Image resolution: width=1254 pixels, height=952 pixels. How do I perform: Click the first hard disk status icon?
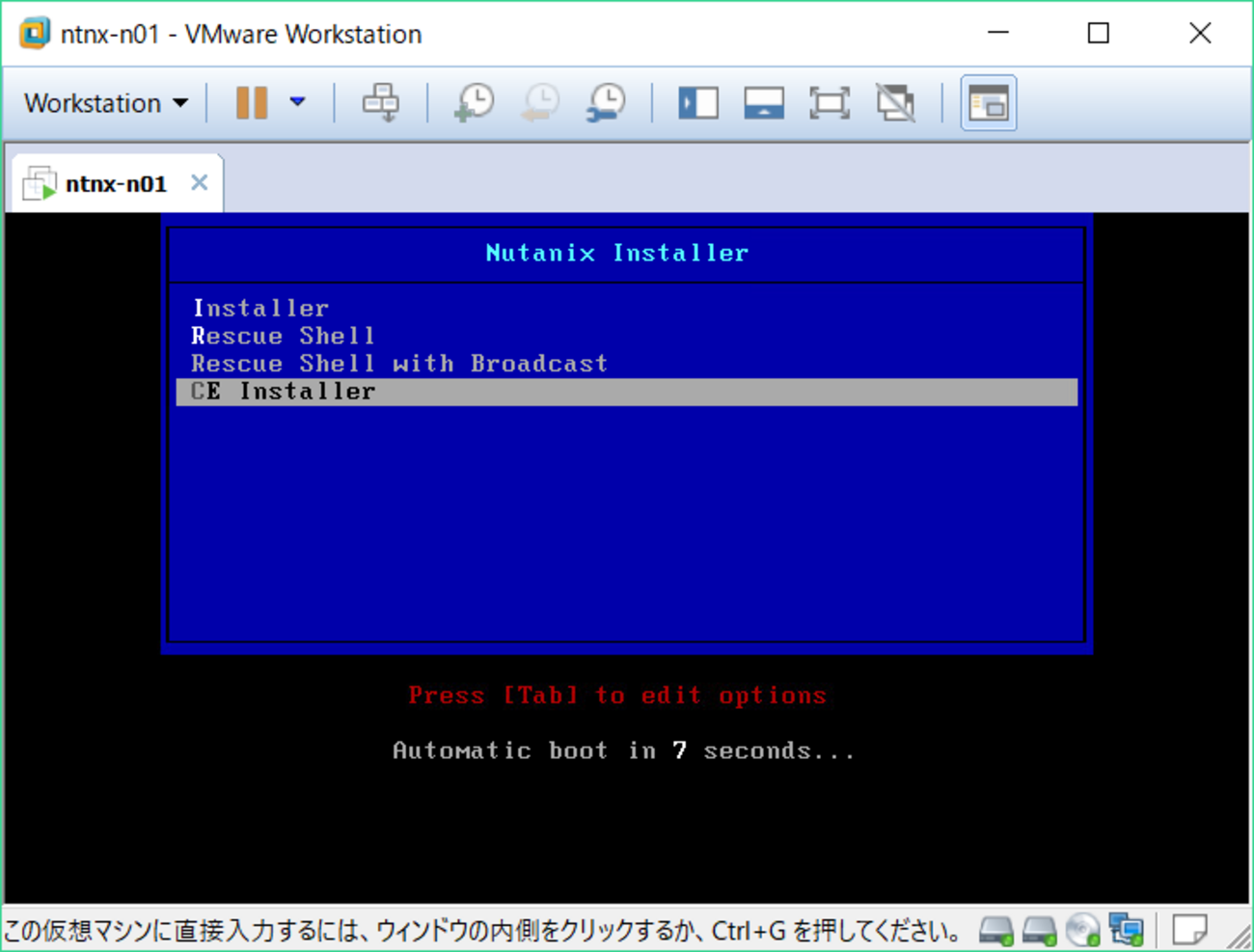(x=996, y=931)
